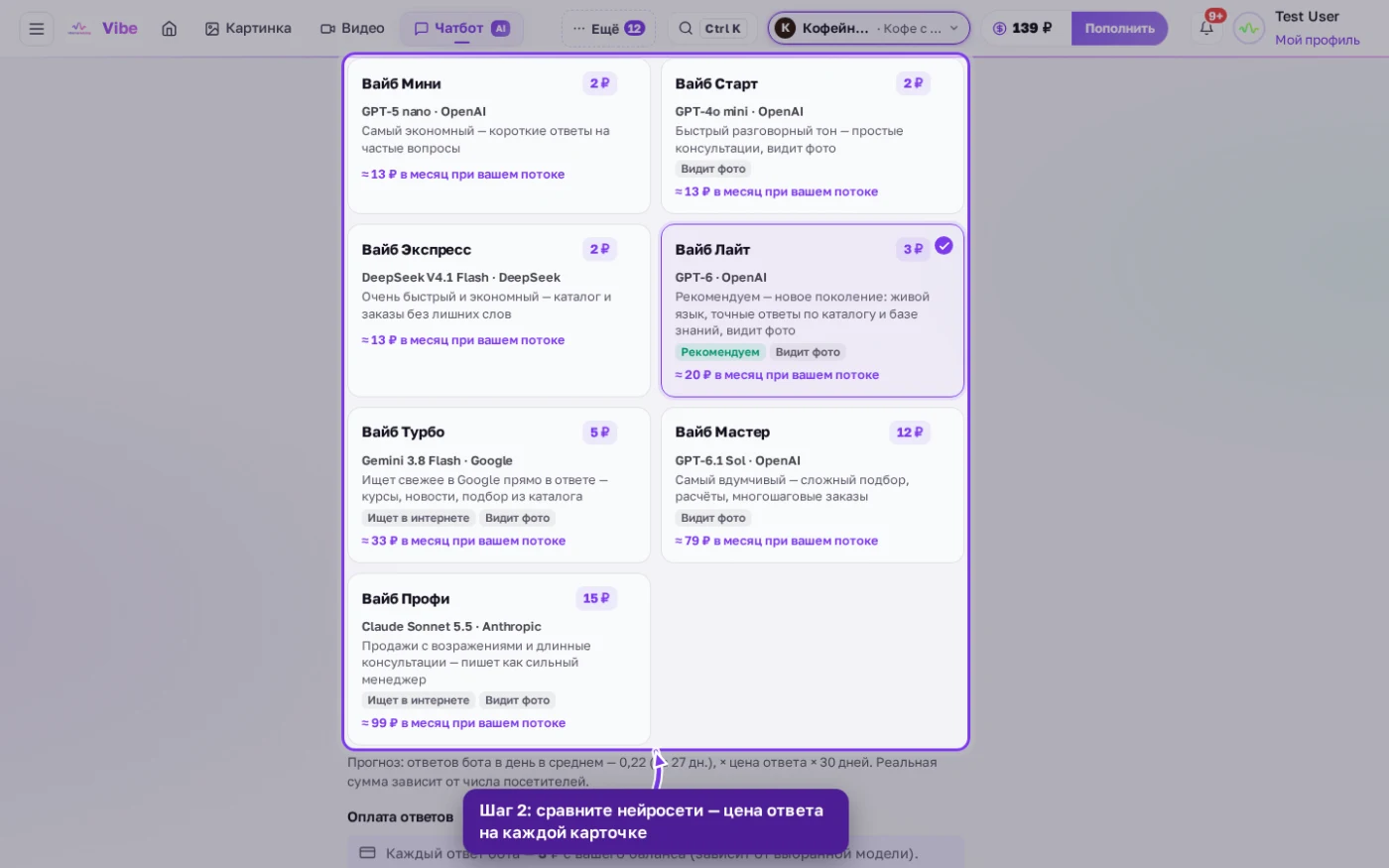Click the Вайб Лайт selected checkmark
Screen dimensions: 1389x868
944,246
